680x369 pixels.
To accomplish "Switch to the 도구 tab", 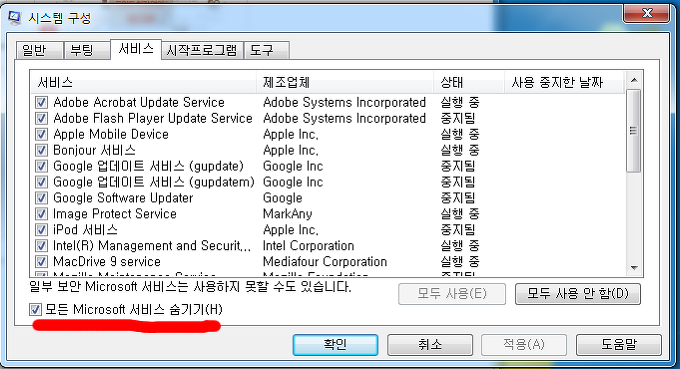I will point(266,50).
